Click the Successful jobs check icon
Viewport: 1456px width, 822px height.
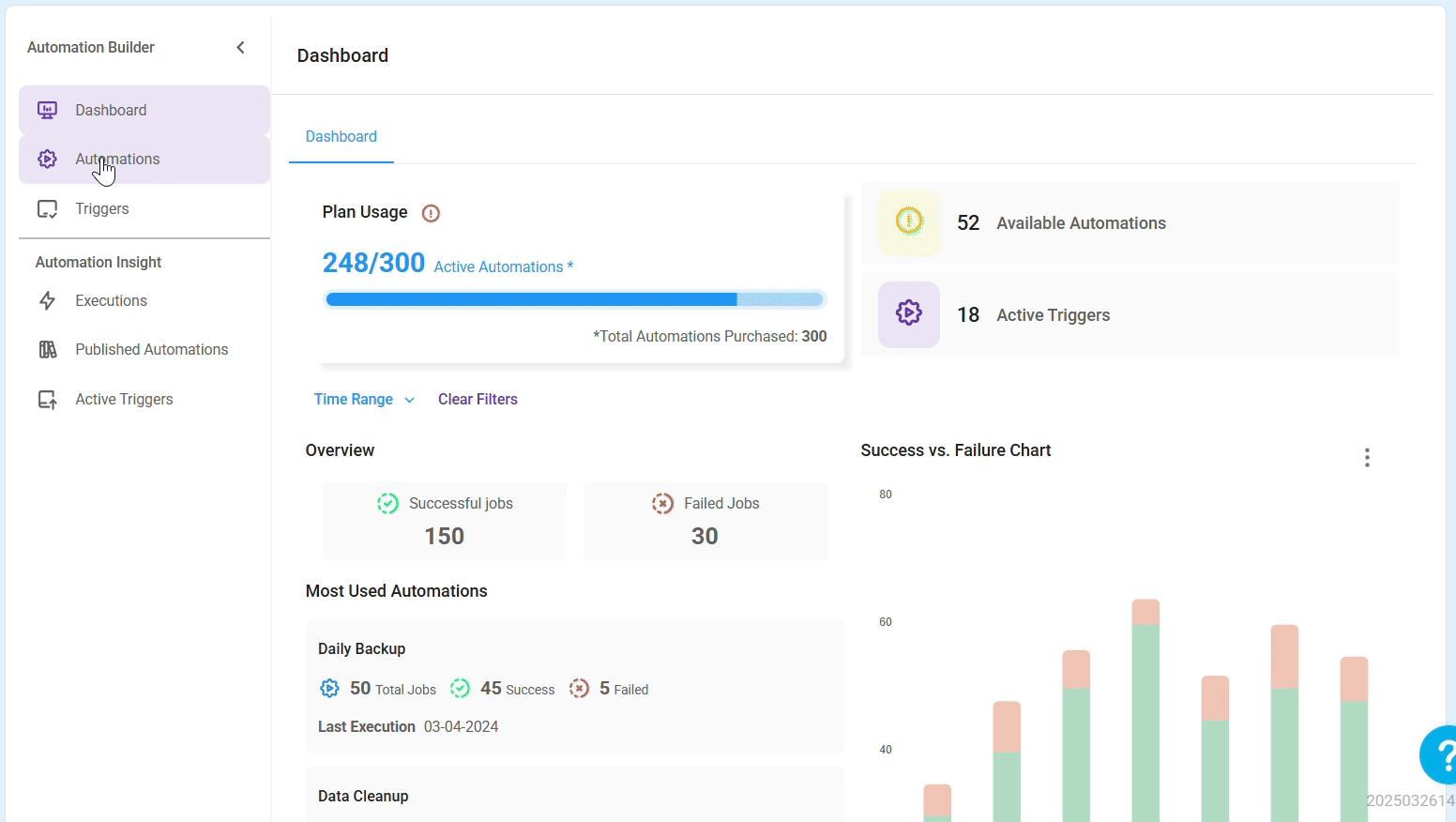(x=387, y=504)
